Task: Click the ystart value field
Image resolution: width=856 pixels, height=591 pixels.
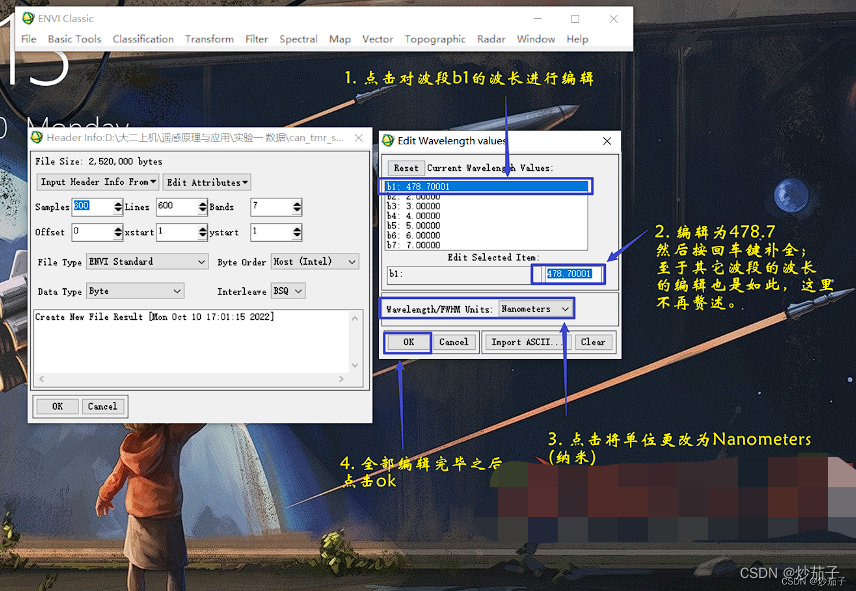Action: (271, 232)
